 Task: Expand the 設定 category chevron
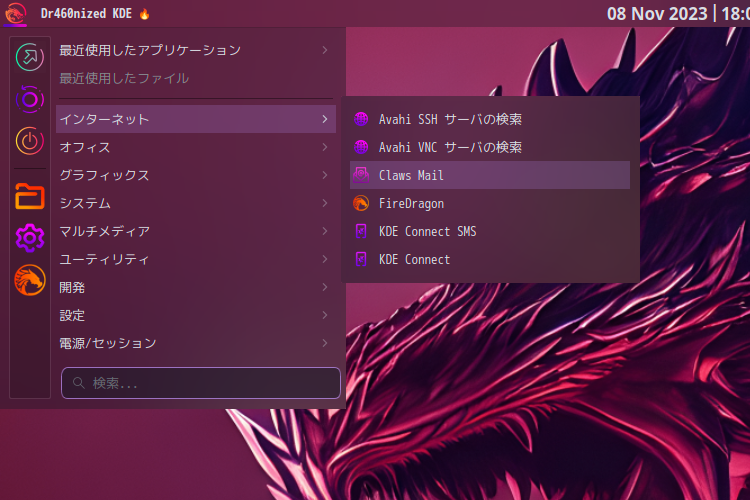[325, 315]
